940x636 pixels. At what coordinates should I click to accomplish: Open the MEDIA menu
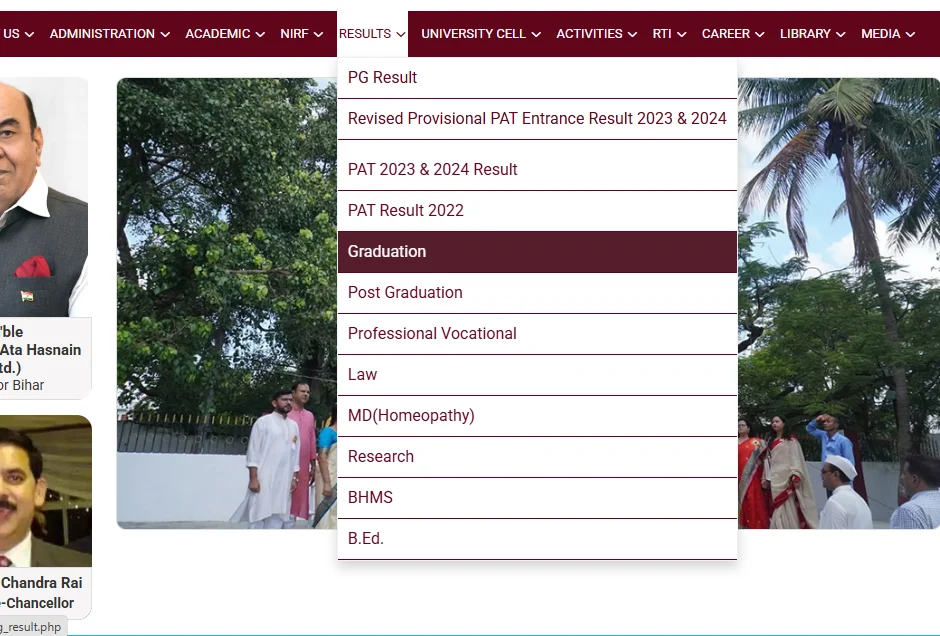[x=888, y=34]
